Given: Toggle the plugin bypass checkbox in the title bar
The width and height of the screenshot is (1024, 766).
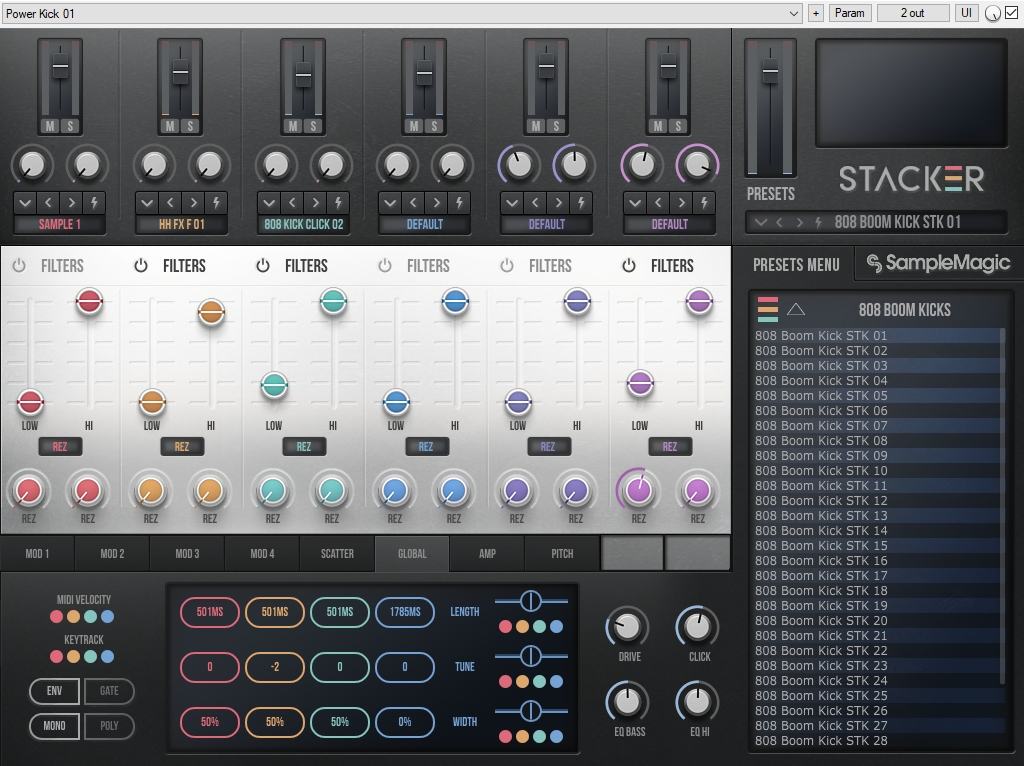Looking at the screenshot, I should [x=1012, y=13].
